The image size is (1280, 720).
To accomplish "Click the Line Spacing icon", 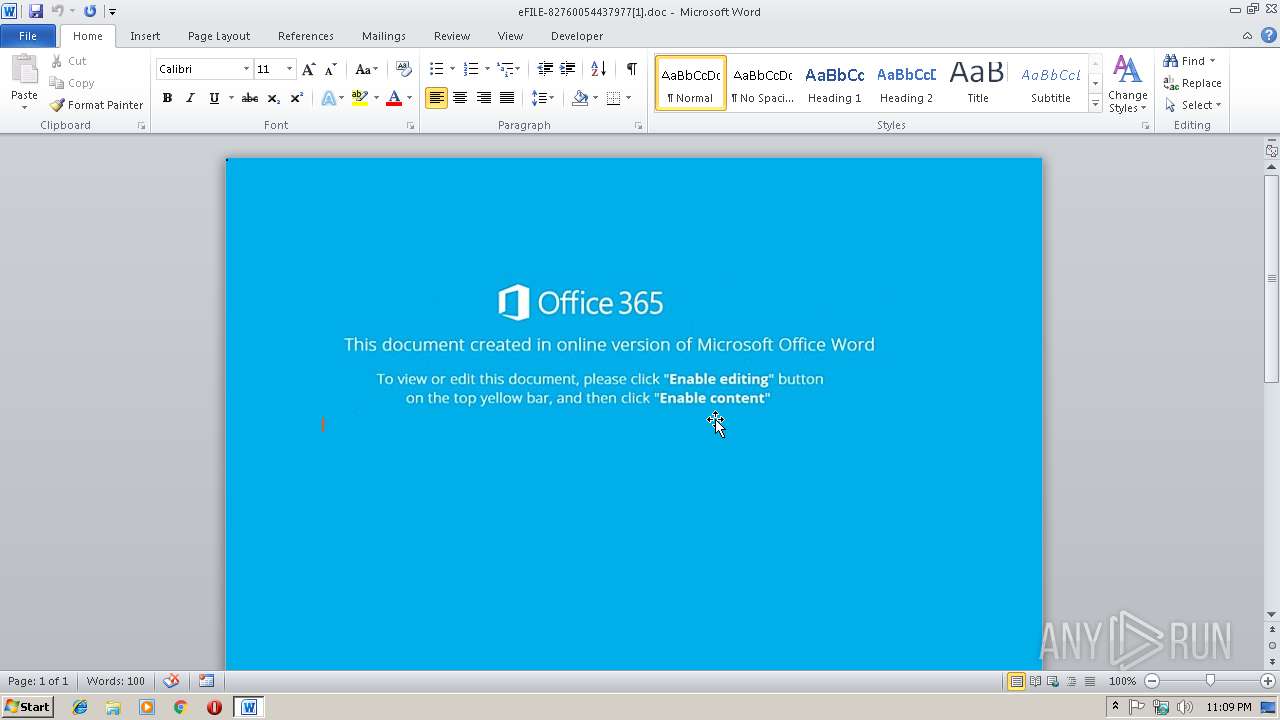I will click(538, 98).
